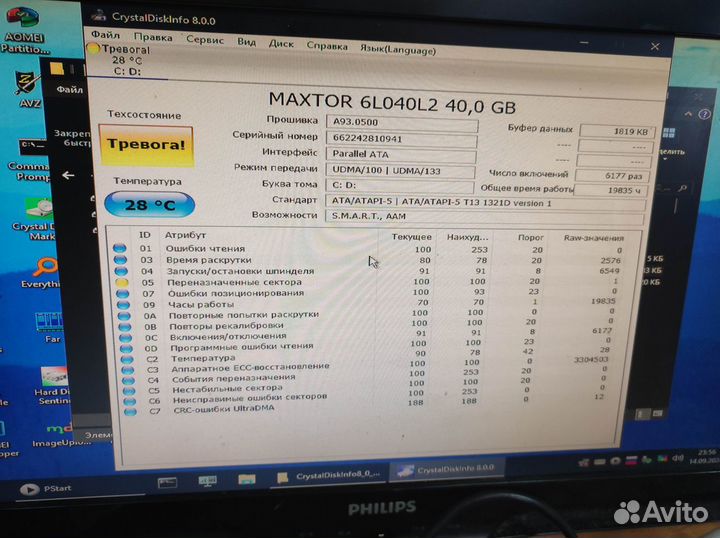Click the status icon for Часы работы
Viewport: 720px width, 538px height.
pyautogui.click(x=124, y=304)
